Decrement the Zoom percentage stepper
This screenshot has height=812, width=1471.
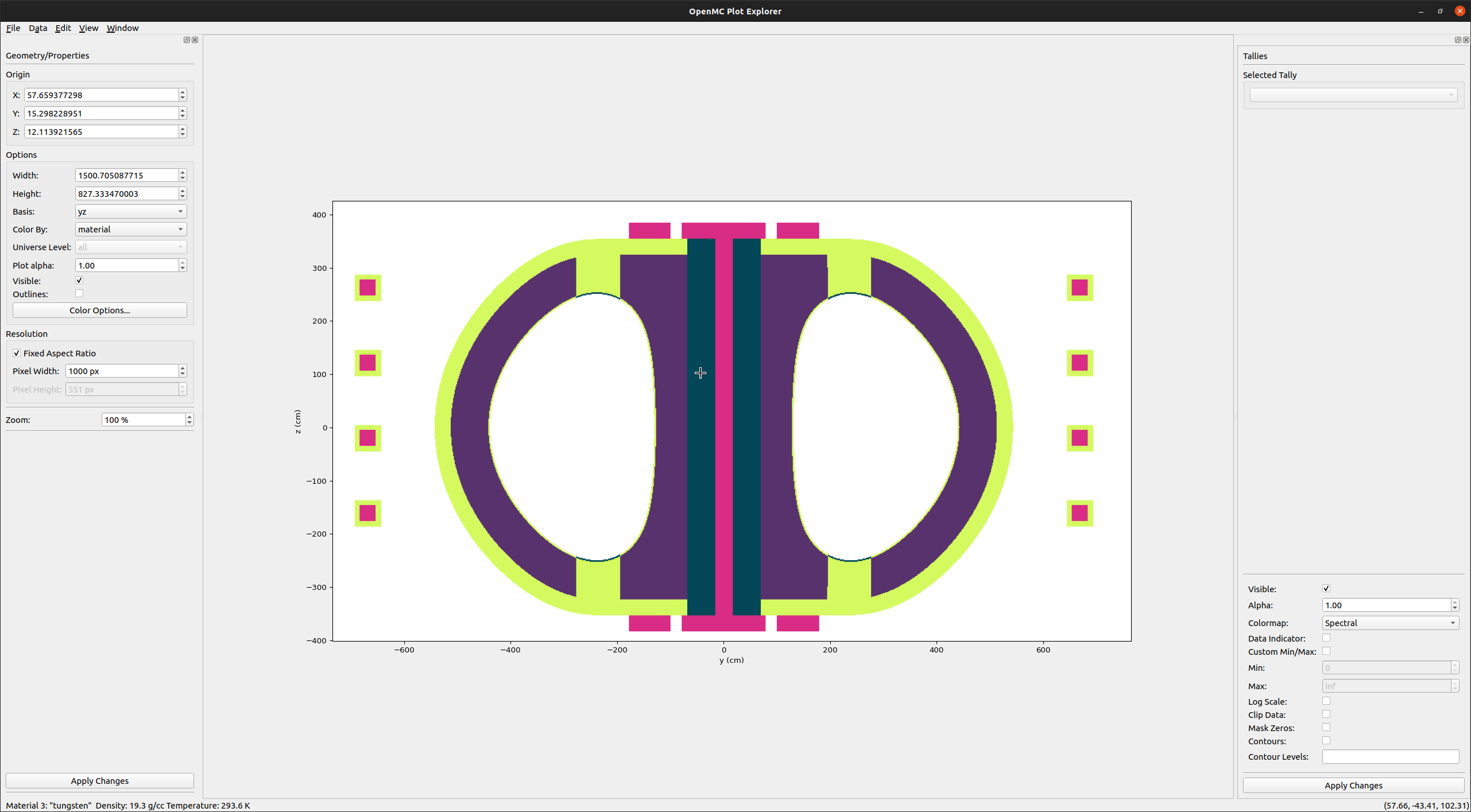tap(189, 423)
